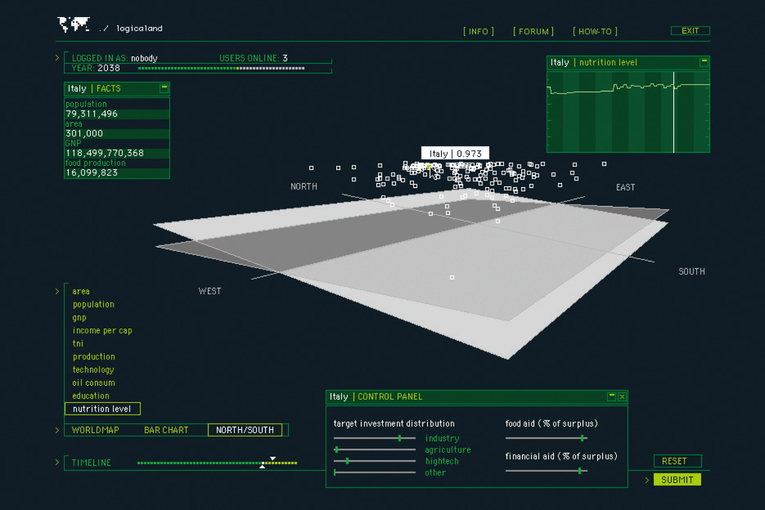Minimize the Italy Control Panel
The image size is (765, 510).
[x=610, y=396]
